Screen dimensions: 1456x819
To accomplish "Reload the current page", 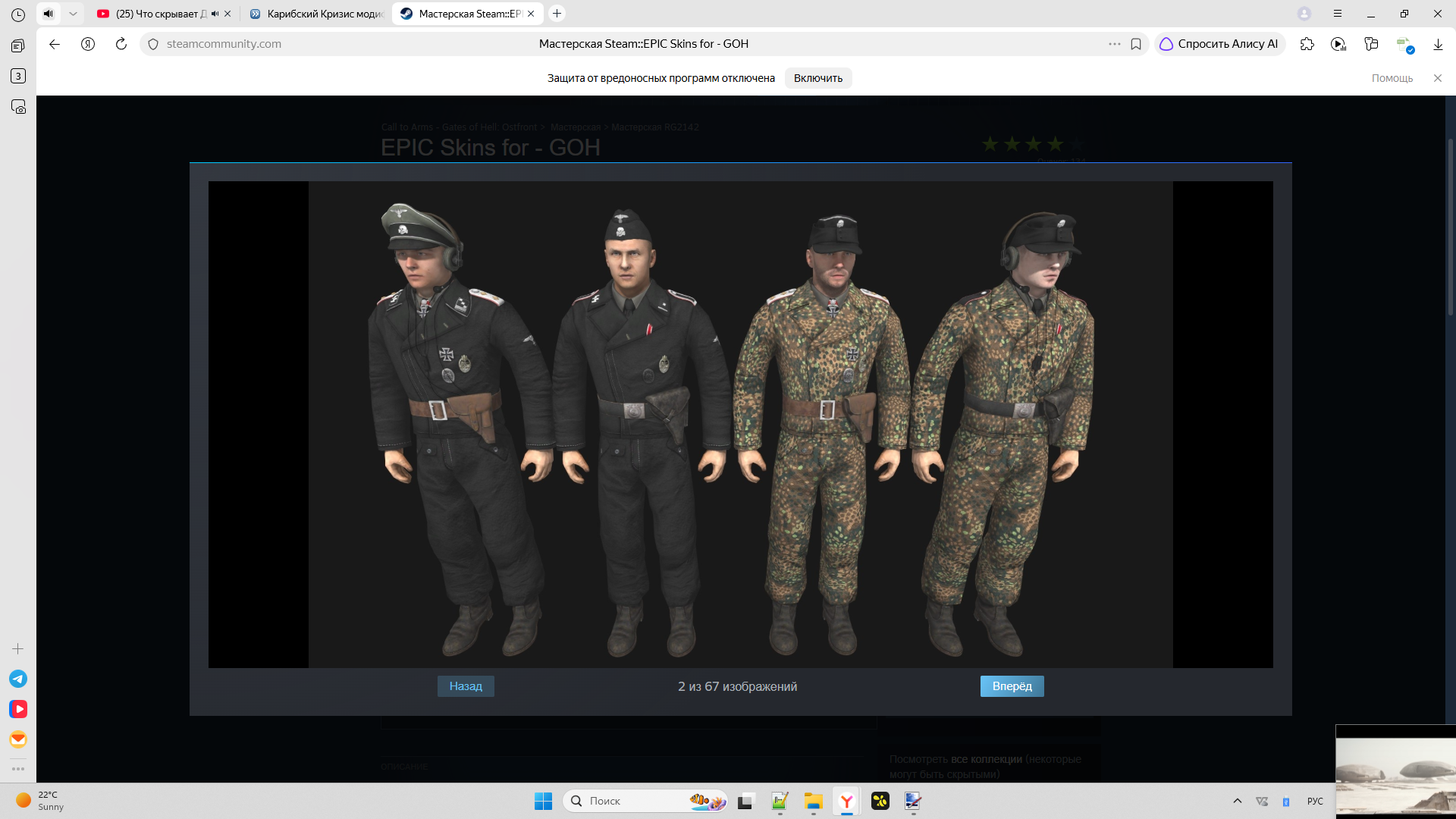I will 121,44.
